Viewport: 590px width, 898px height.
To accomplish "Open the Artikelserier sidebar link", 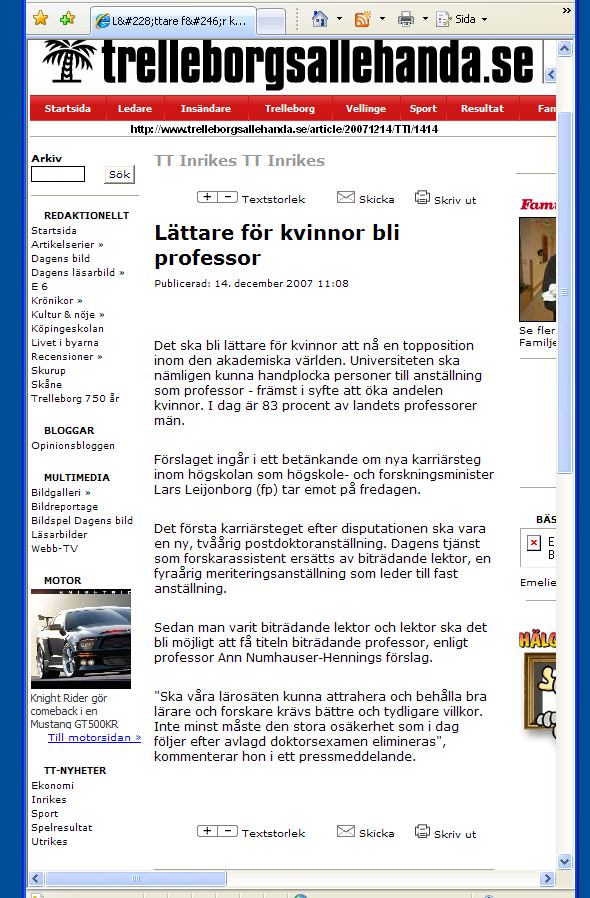I will point(68,245).
